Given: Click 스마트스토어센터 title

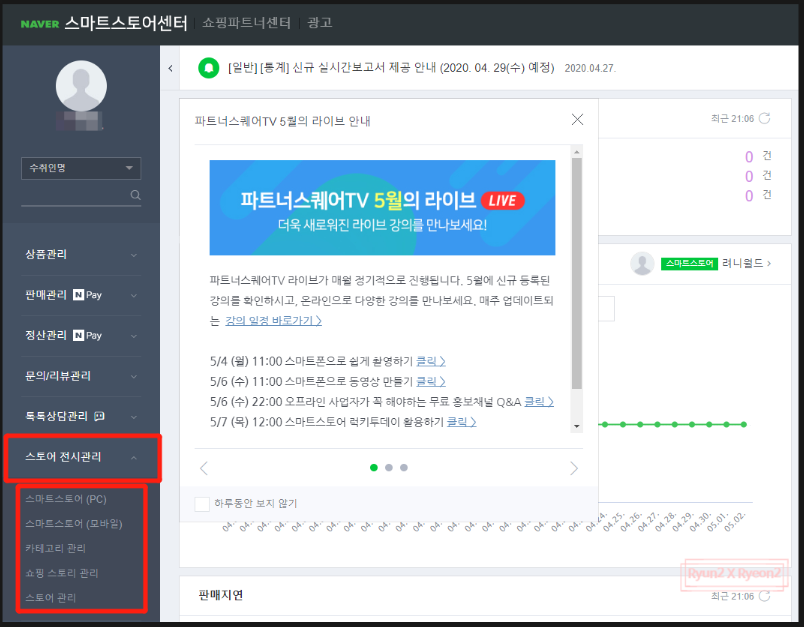Looking at the screenshot, I should [x=126, y=23].
